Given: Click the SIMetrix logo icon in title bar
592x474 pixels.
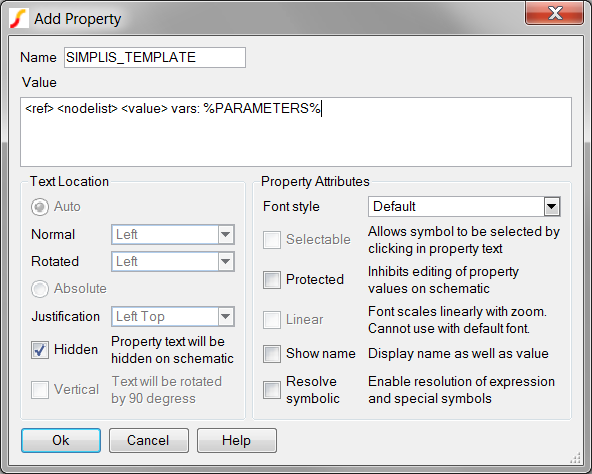Looking at the screenshot, I should tap(18, 19).
